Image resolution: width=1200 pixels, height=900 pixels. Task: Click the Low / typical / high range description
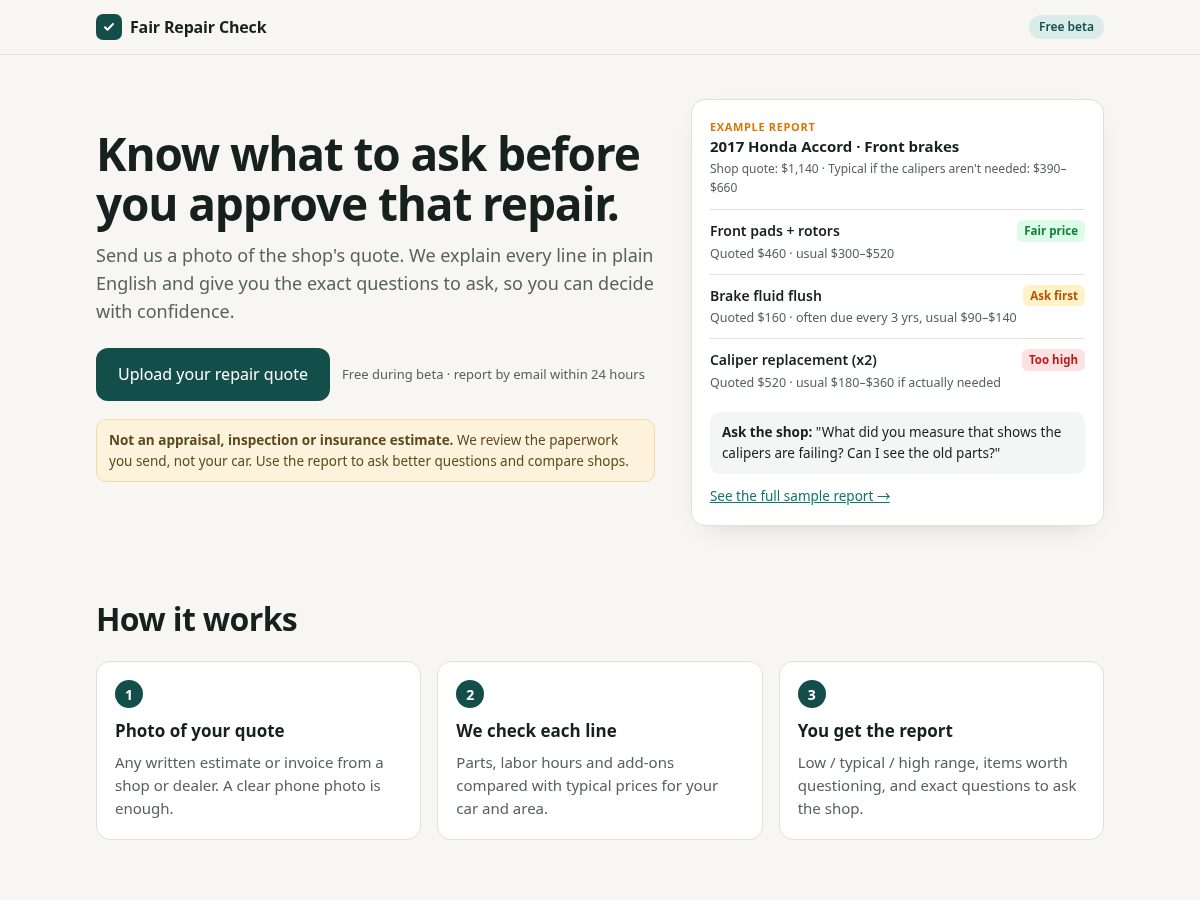pos(937,786)
